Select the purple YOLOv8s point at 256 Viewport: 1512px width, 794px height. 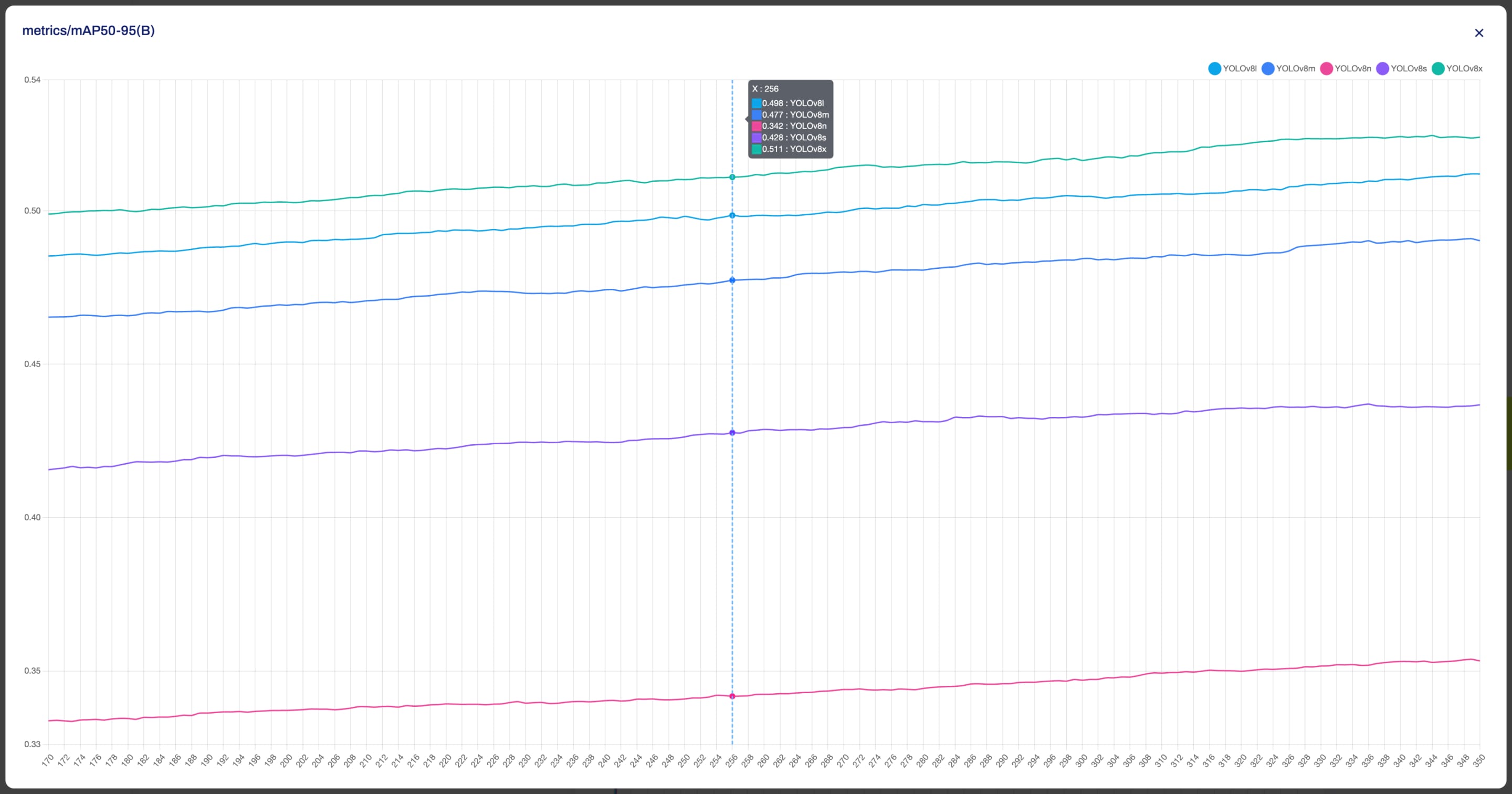point(732,433)
